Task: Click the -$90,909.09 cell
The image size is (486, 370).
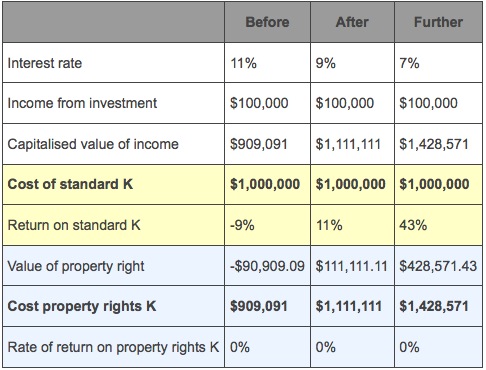Action: [x=267, y=266]
